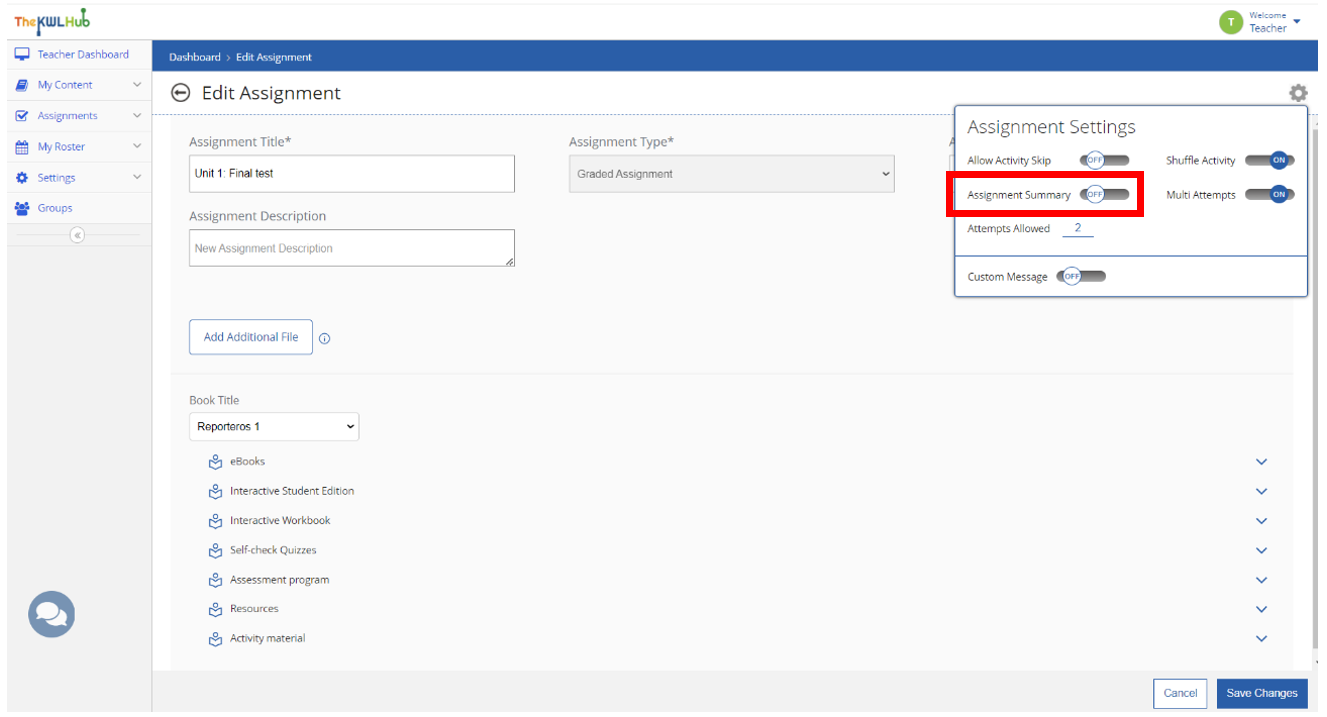
Task: Click the info icon beside Add Additional File
Action: pyautogui.click(x=324, y=338)
